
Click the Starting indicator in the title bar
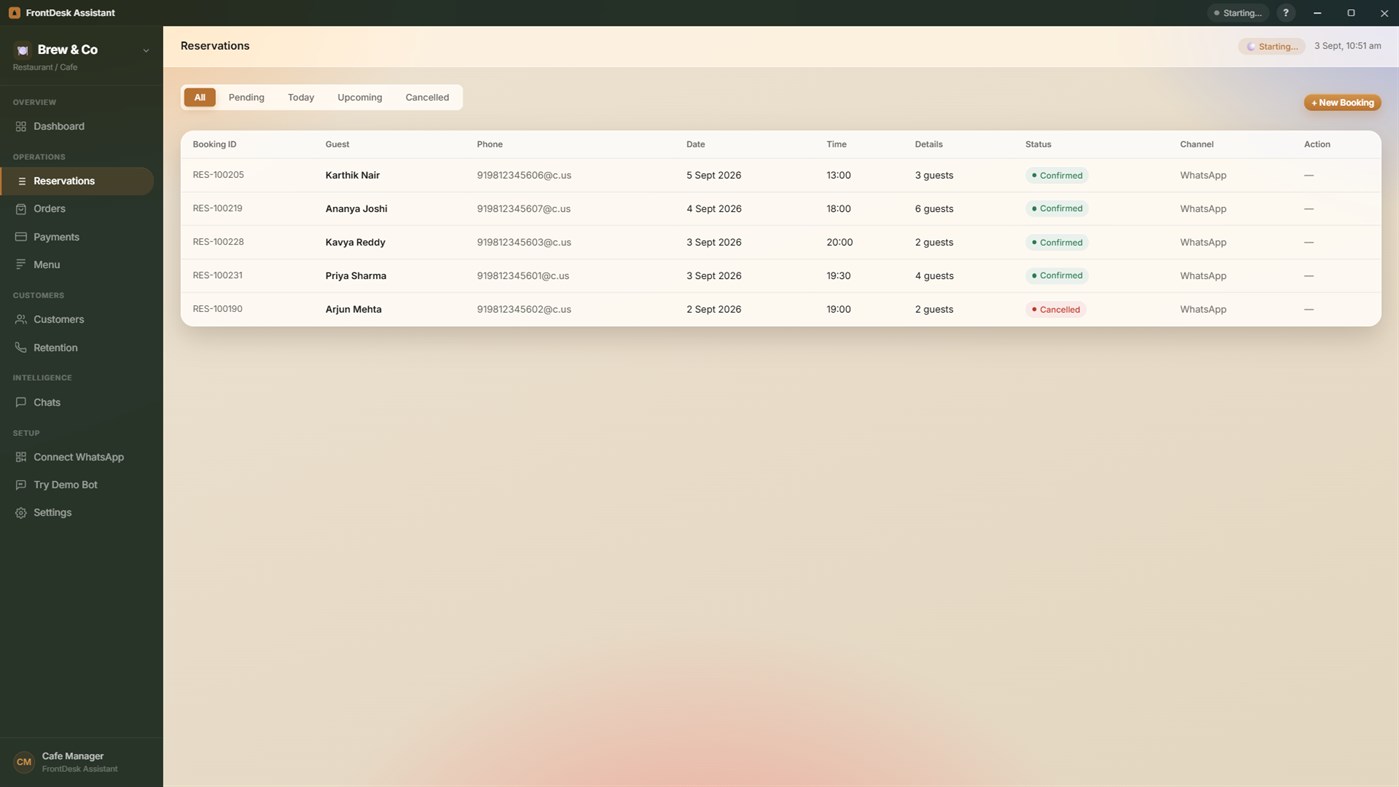(x=1238, y=13)
